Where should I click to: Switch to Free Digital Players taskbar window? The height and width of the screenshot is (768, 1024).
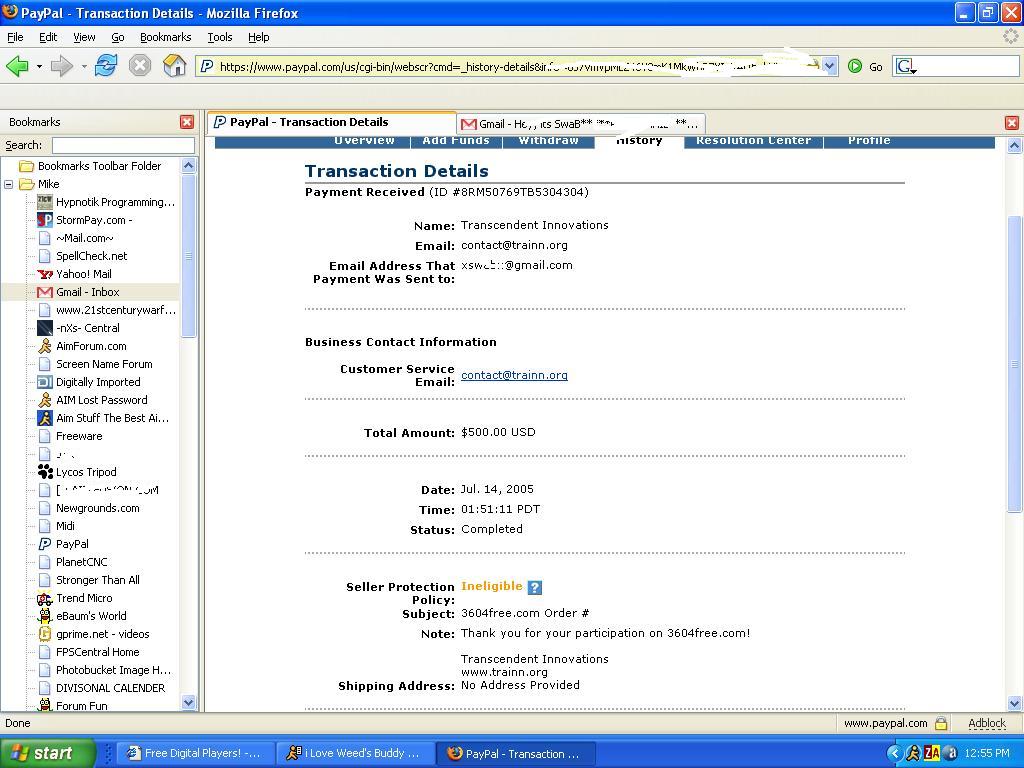click(x=194, y=753)
